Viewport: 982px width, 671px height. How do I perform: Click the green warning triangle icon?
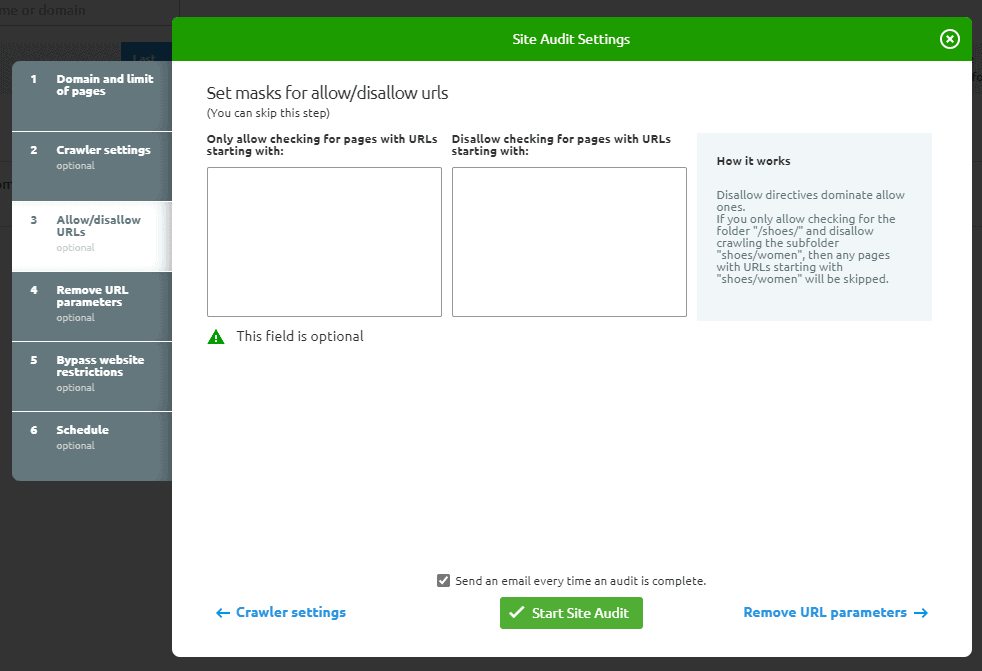click(x=216, y=337)
